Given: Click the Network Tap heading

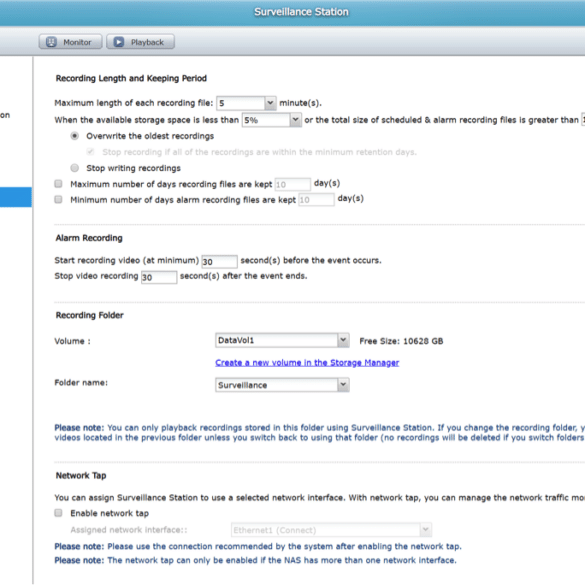Looking at the screenshot, I should 81,476.
